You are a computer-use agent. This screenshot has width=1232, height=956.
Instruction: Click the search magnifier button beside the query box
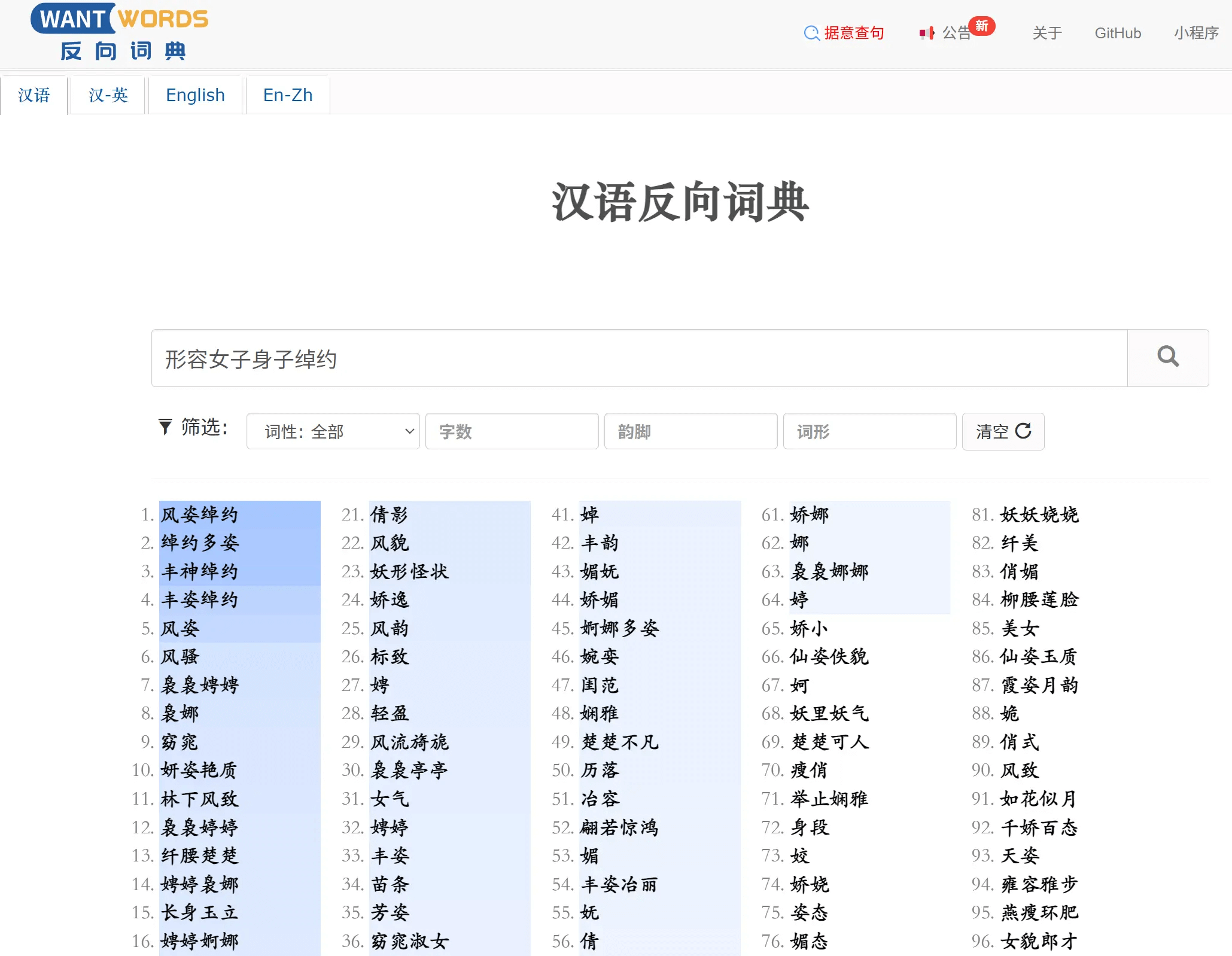pyautogui.click(x=1167, y=358)
